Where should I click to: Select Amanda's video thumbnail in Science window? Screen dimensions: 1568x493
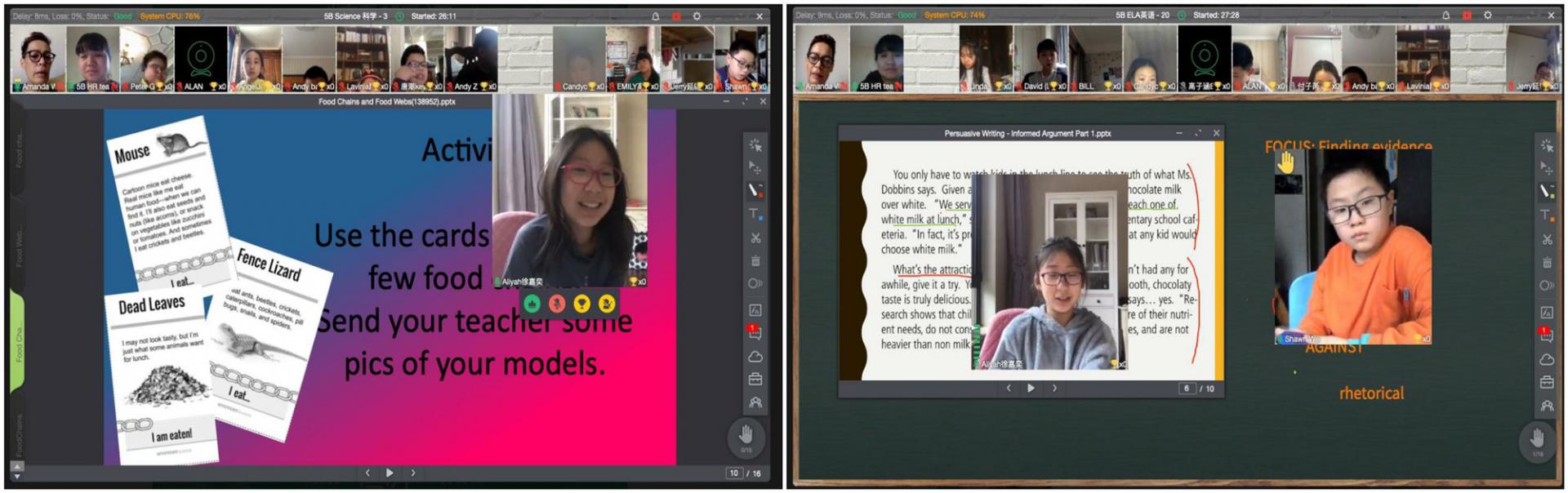38,58
